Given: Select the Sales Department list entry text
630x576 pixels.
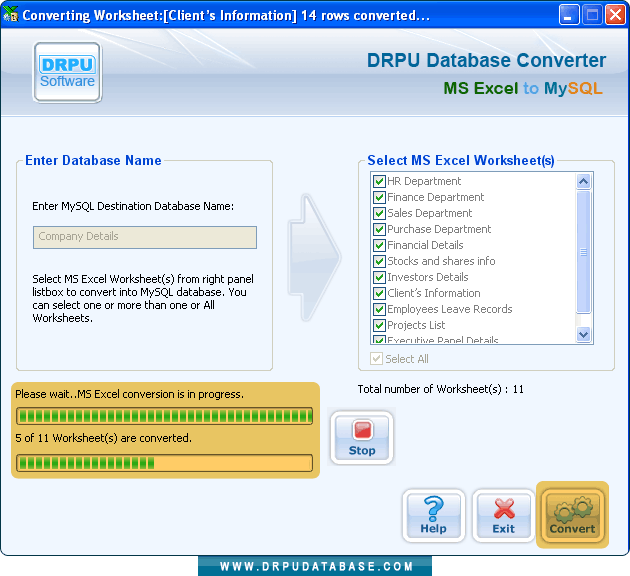Looking at the screenshot, I should (430, 213).
